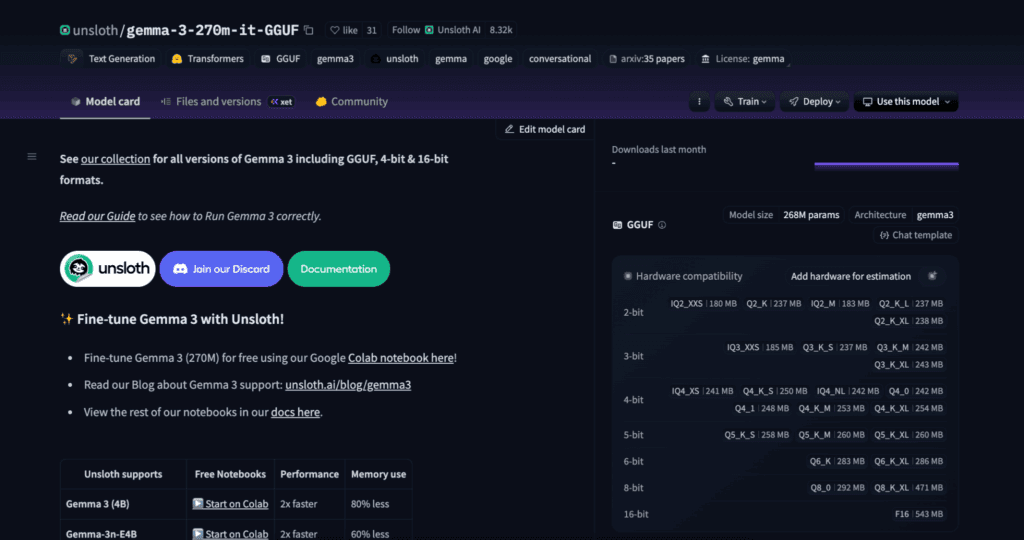Open the three-dot more options menu

[699, 102]
